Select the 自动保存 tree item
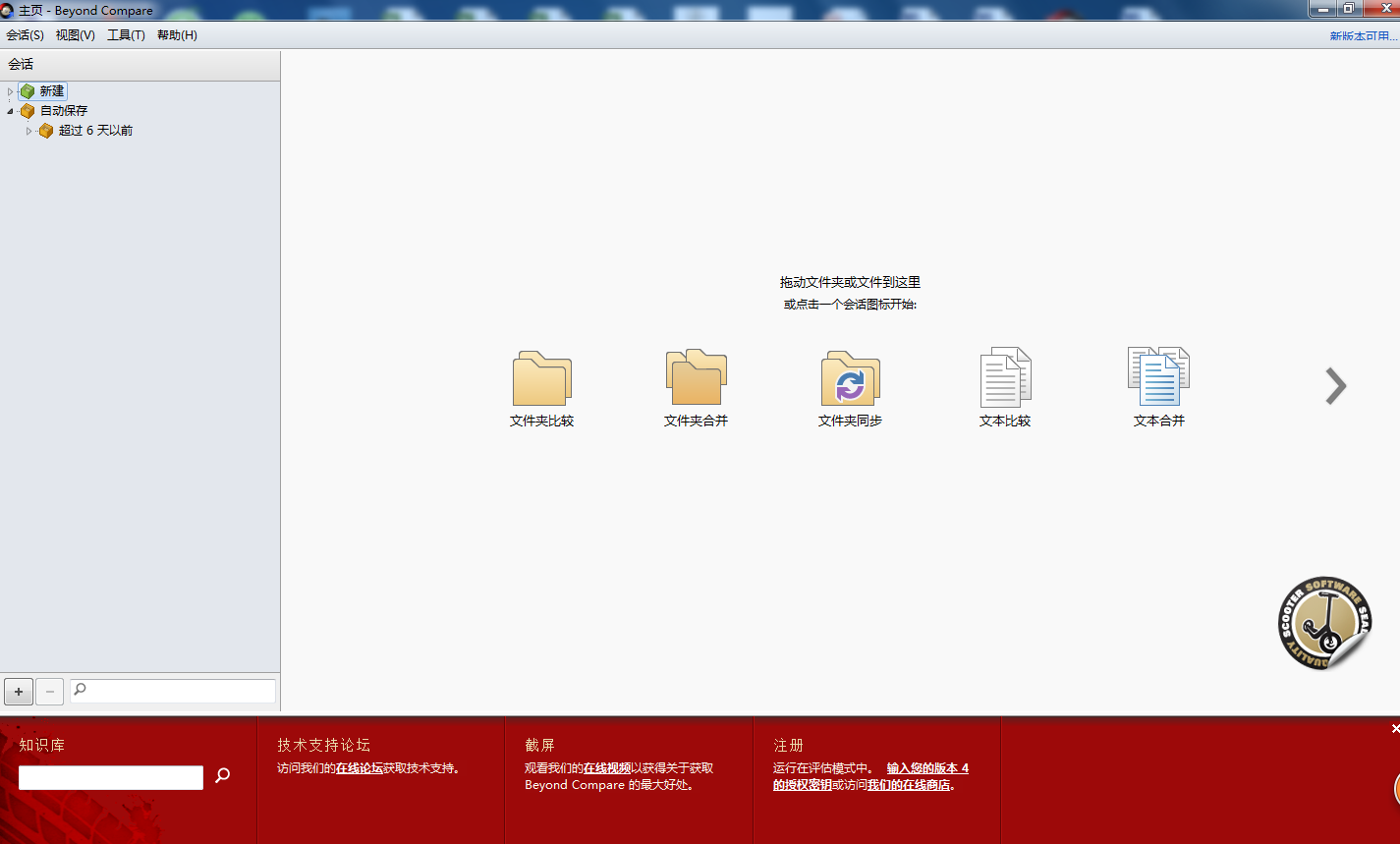1400x844 pixels. click(64, 111)
